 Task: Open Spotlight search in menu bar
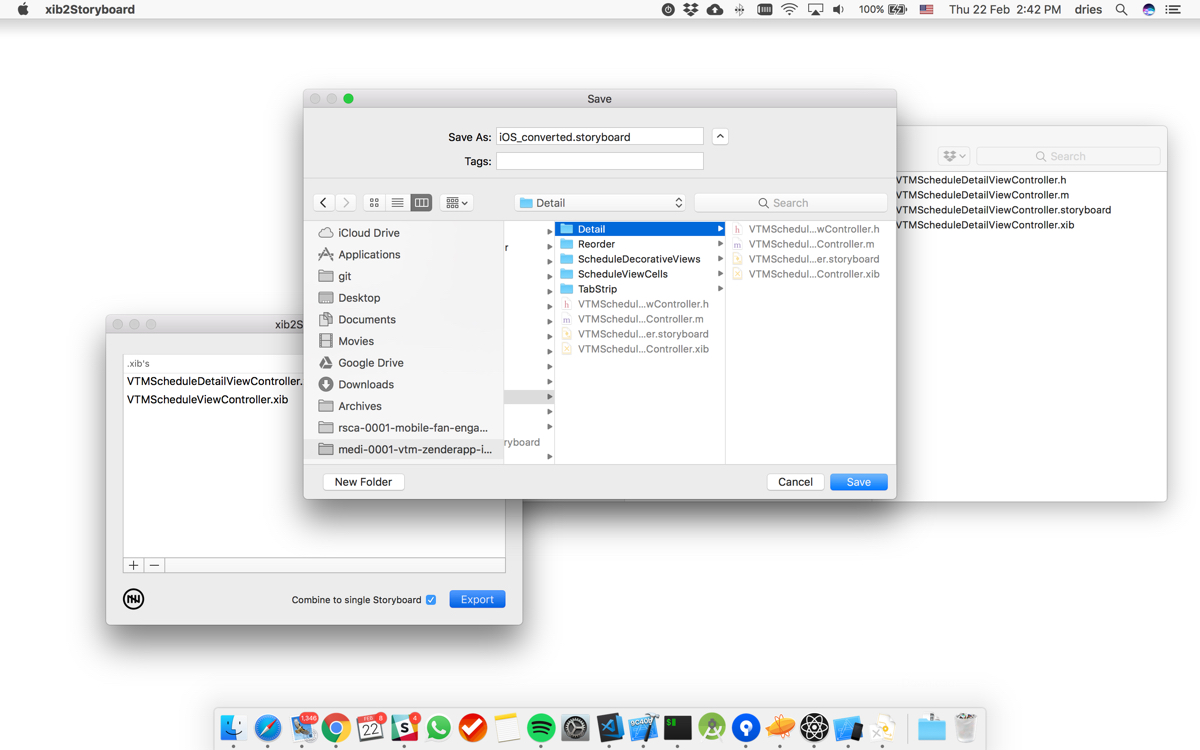point(1121,9)
